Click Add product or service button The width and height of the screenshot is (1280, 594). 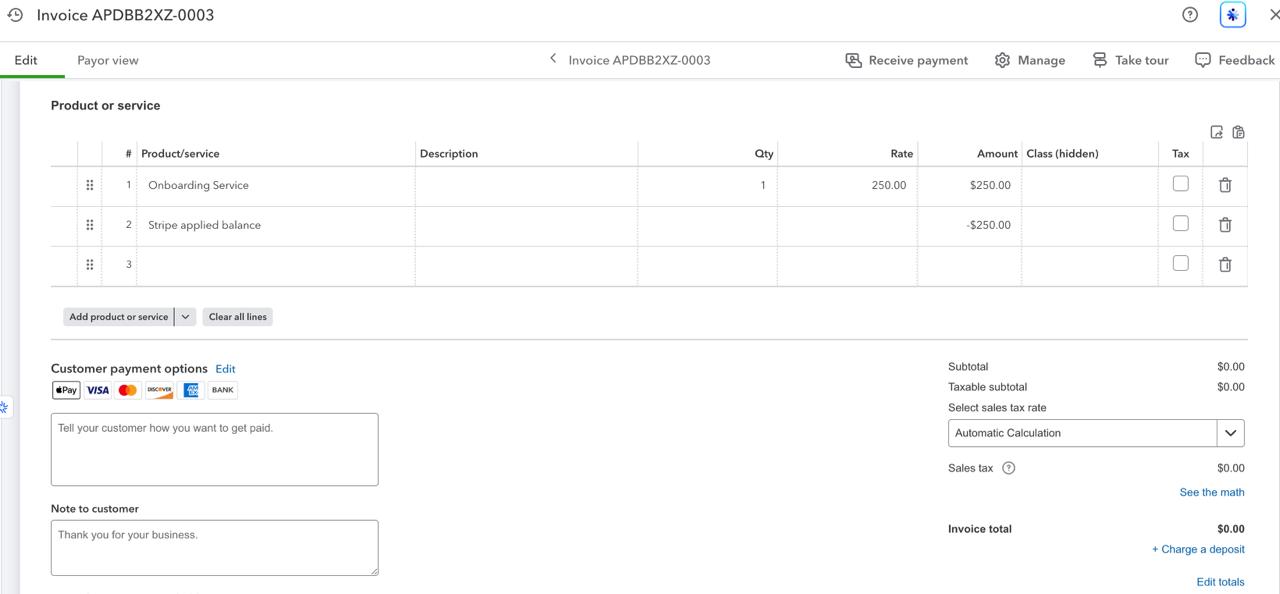[118, 317]
